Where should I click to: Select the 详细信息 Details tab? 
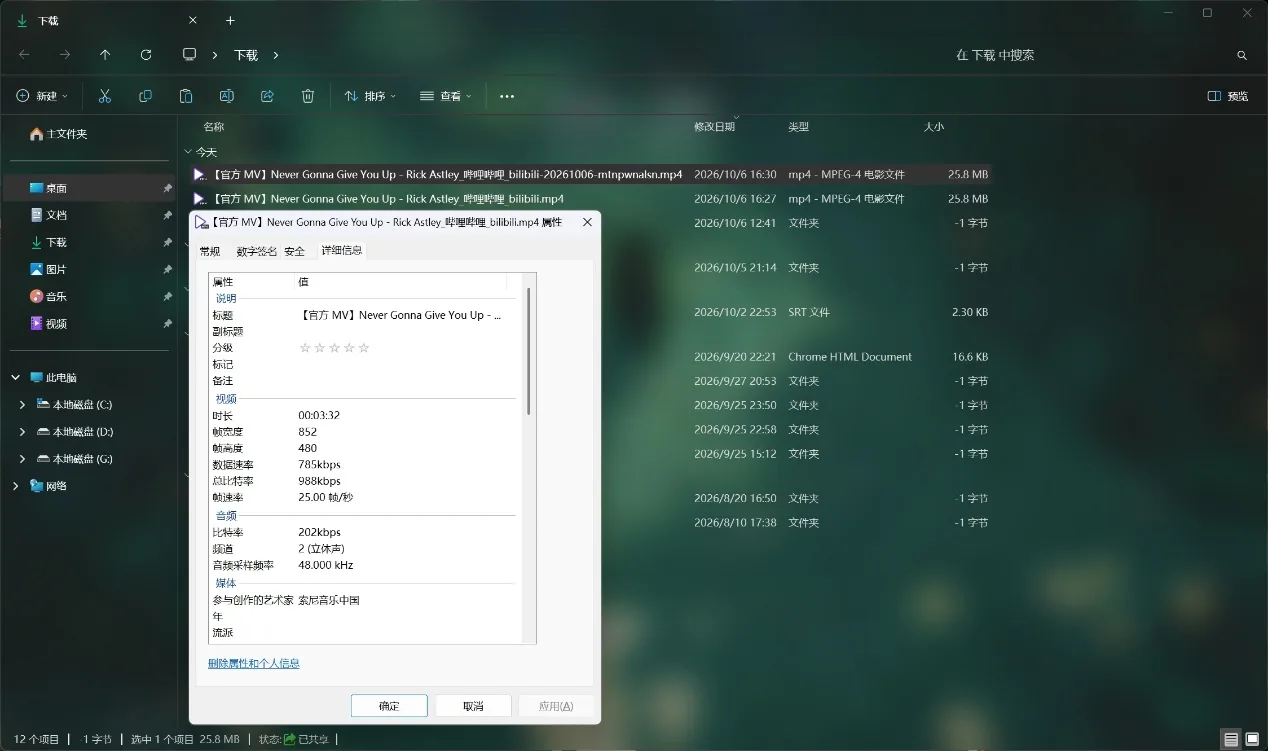click(x=341, y=250)
